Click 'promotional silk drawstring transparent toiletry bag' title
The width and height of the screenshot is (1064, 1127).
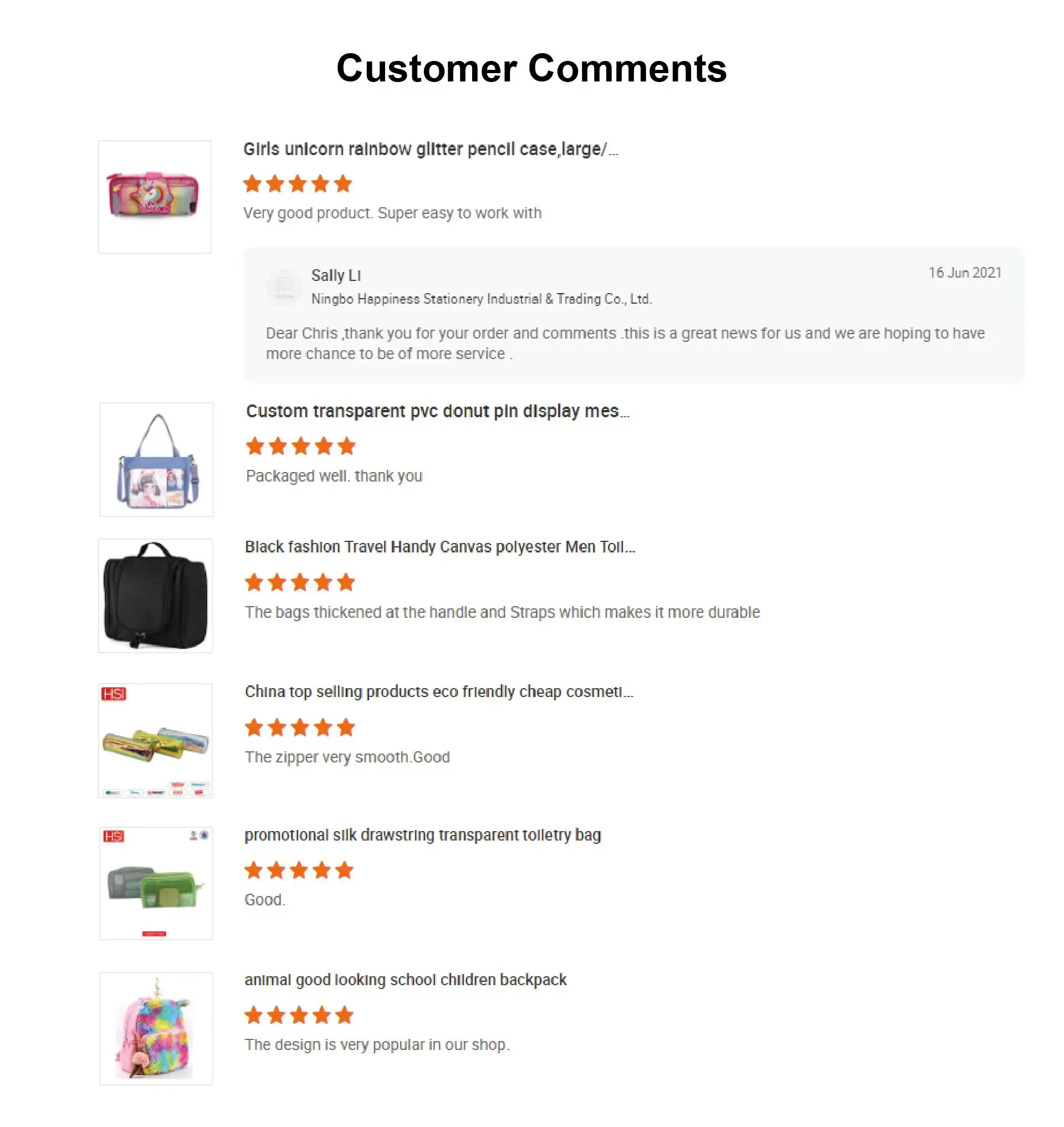point(422,835)
